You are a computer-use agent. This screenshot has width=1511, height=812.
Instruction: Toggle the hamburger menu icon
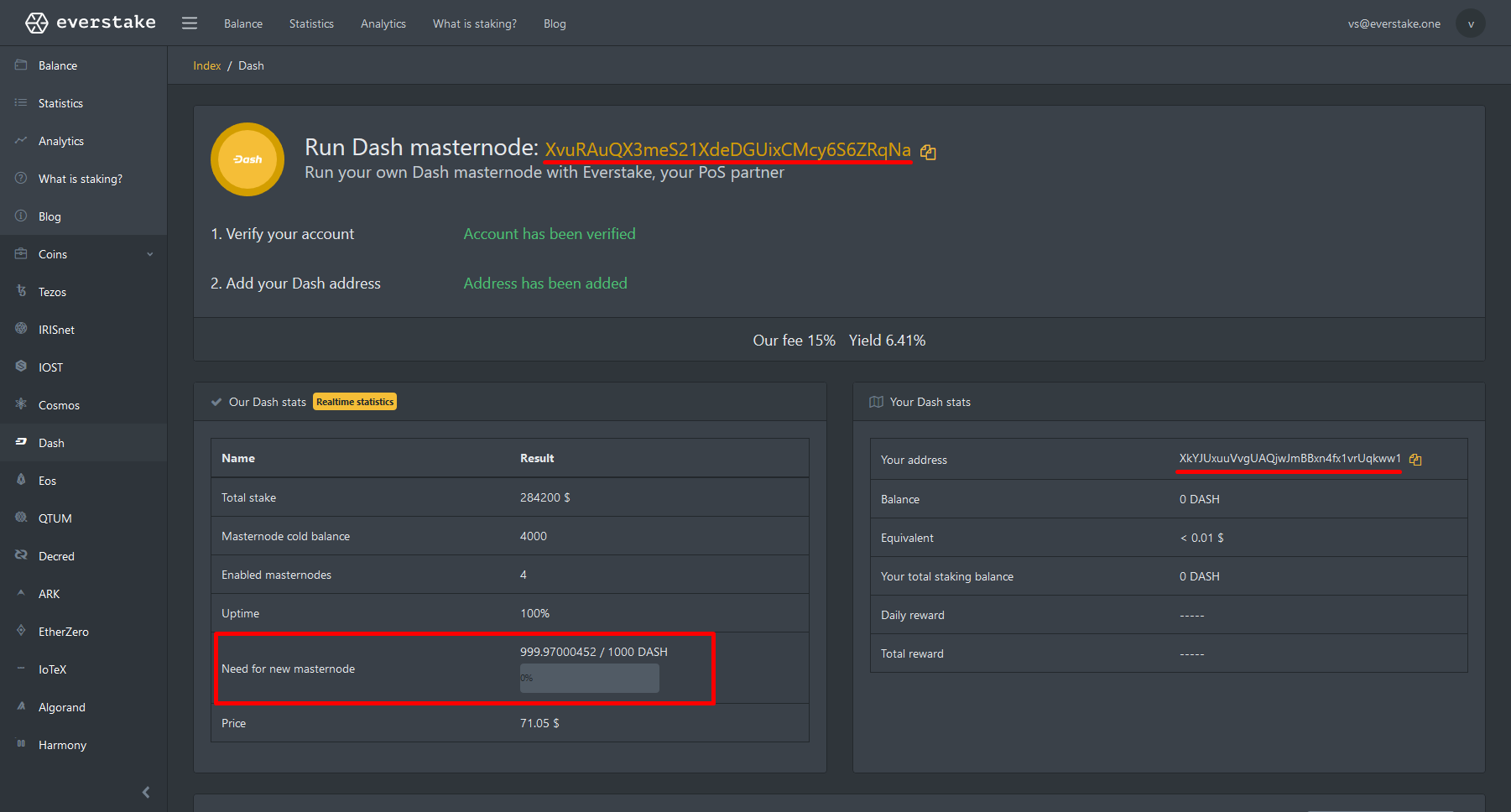click(190, 23)
